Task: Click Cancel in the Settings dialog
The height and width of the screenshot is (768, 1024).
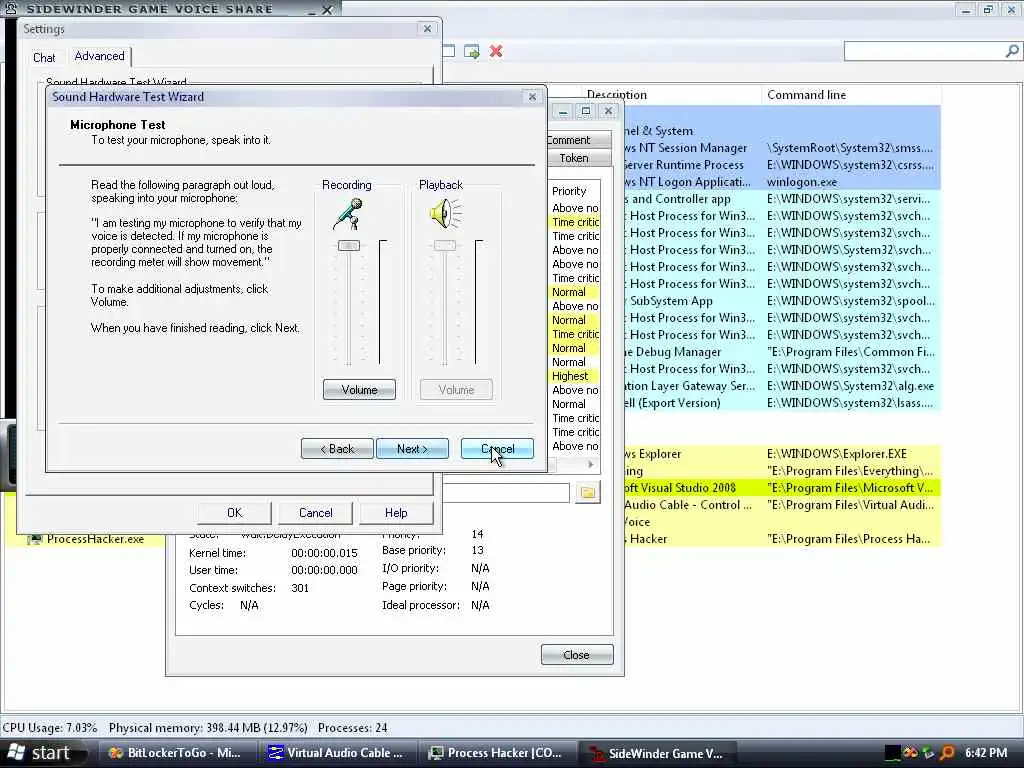Action: 315,513
